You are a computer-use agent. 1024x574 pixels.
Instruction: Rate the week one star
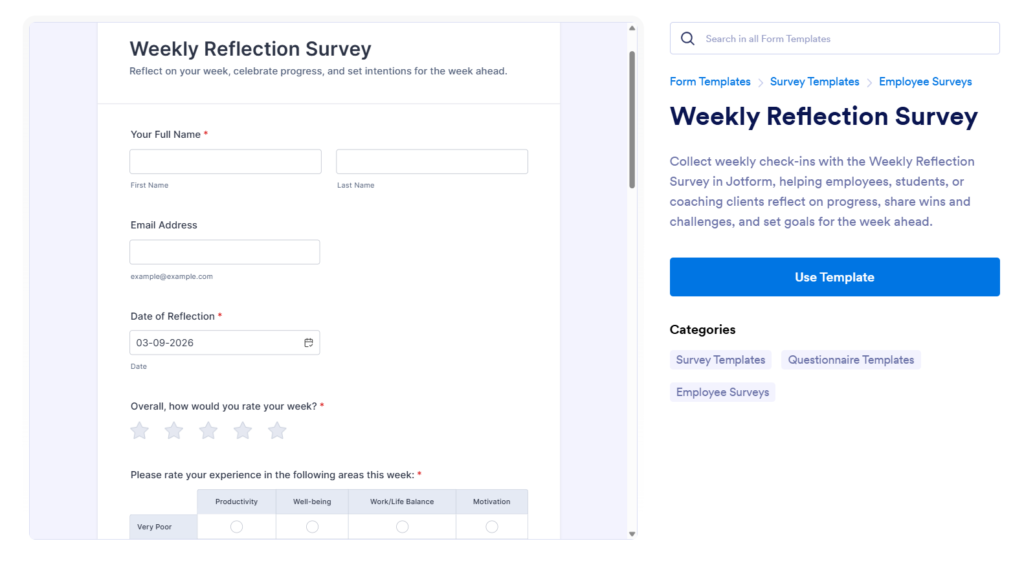pos(140,431)
